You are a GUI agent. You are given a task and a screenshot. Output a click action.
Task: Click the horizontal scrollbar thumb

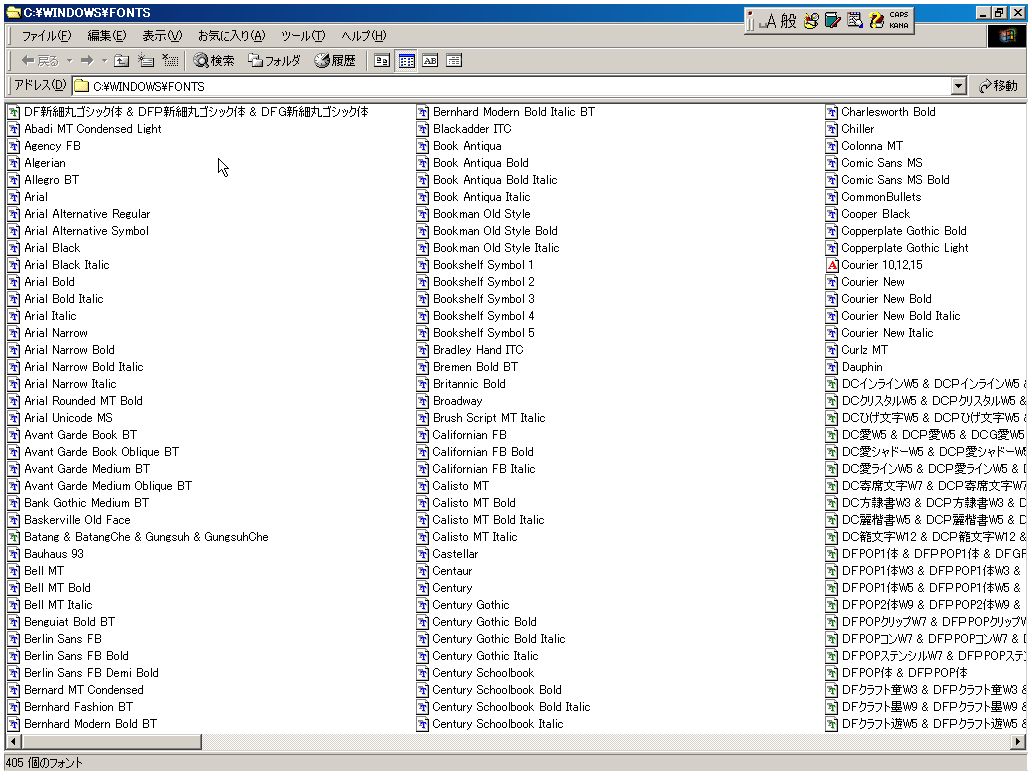coord(111,742)
